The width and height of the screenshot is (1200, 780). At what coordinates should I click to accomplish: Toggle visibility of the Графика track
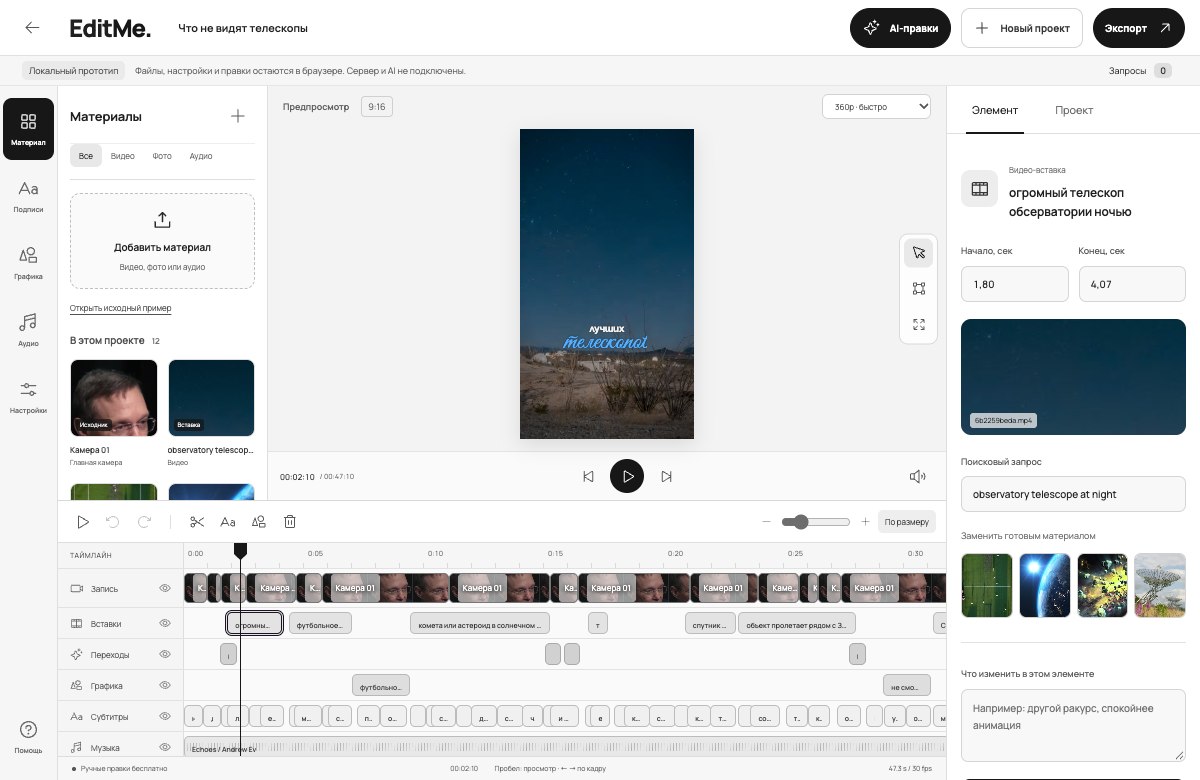click(x=166, y=686)
